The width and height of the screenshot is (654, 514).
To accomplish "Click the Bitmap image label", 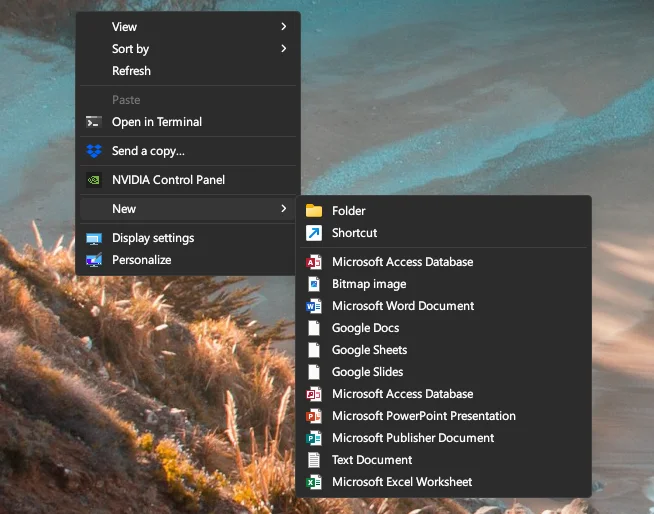I will tap(369, 284).
